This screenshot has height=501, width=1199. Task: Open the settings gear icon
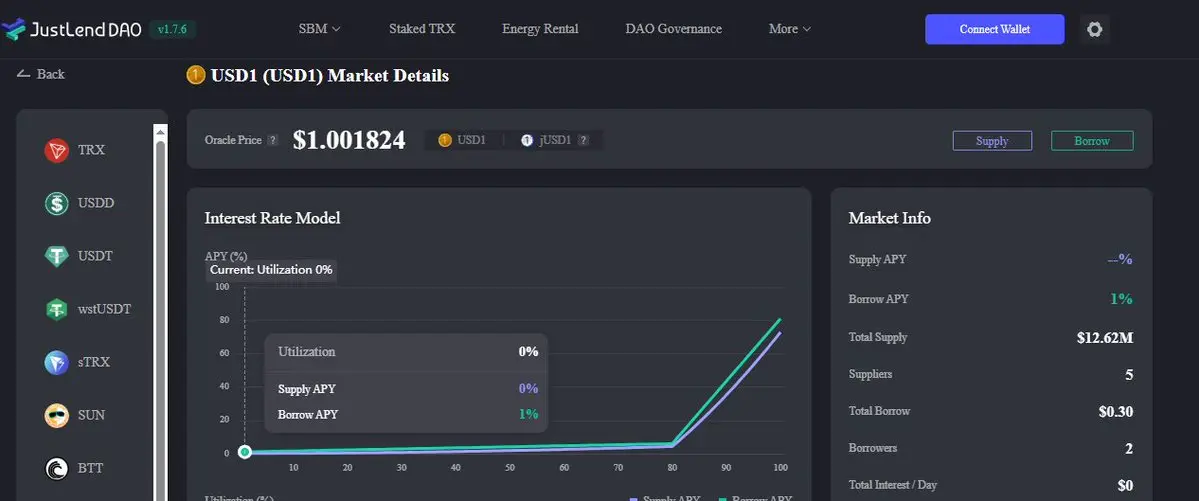click(x=1094, y=29)
